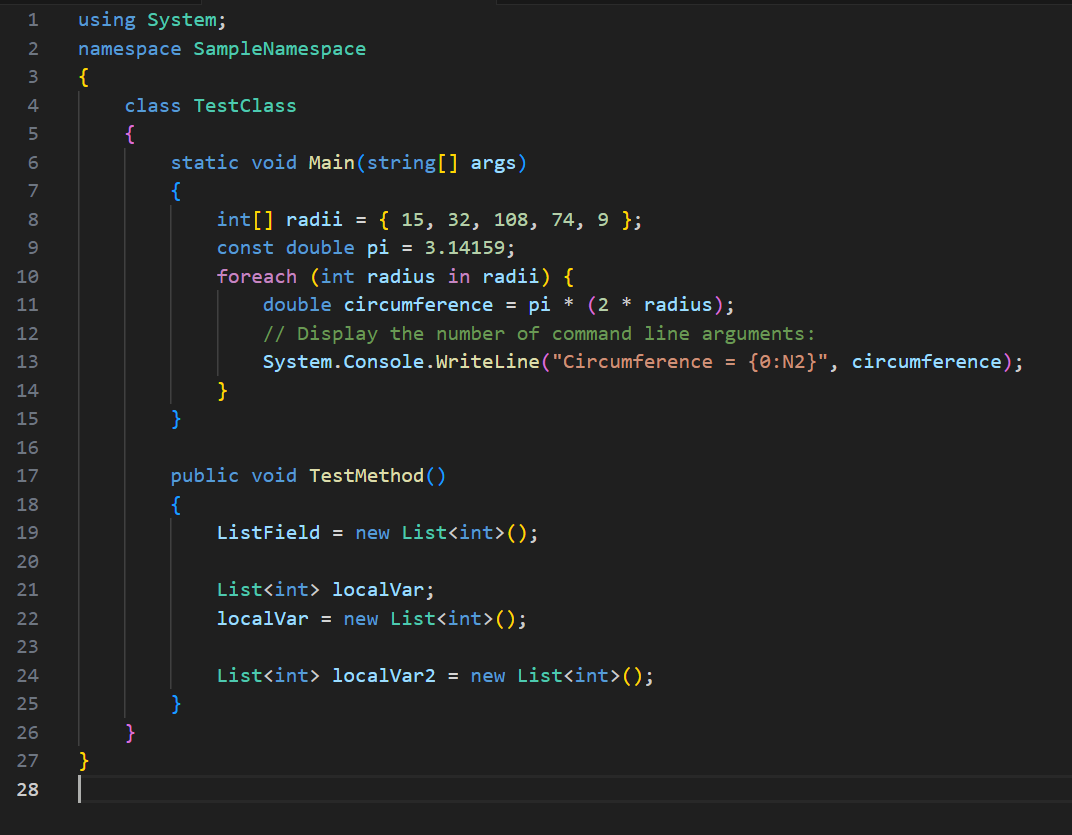Click the TestClass class name
The height and width of the screenshot is (835, 1072).
tap(244, 105)
